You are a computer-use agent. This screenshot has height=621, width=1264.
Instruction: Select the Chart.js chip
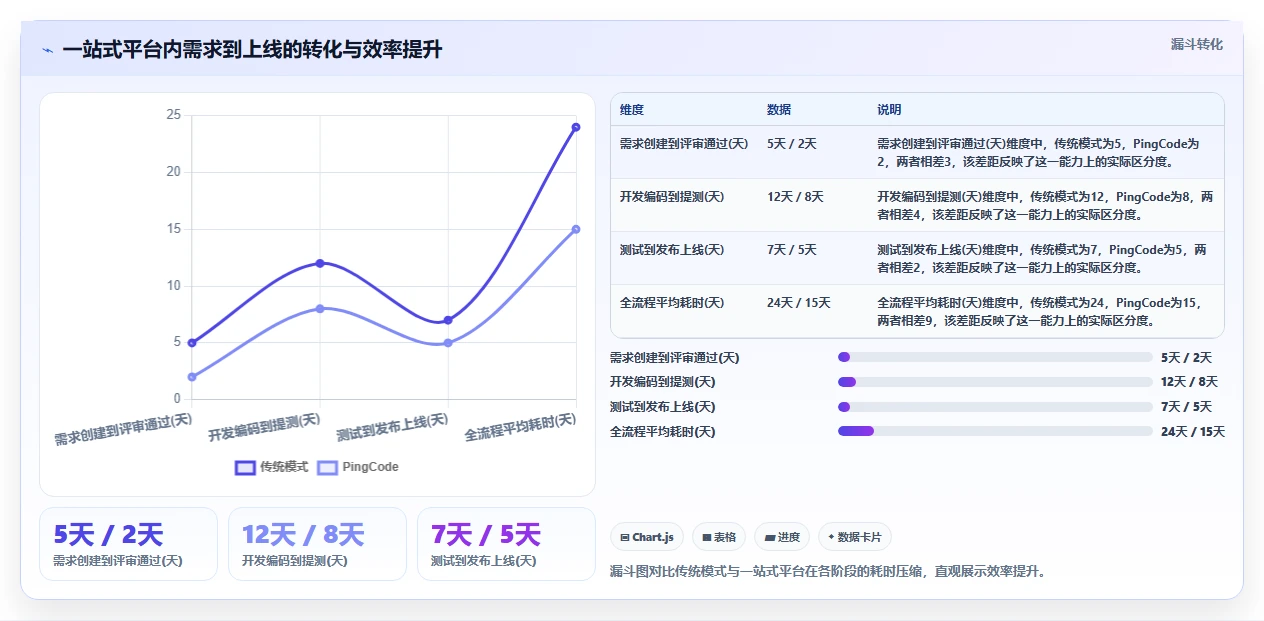647,537
